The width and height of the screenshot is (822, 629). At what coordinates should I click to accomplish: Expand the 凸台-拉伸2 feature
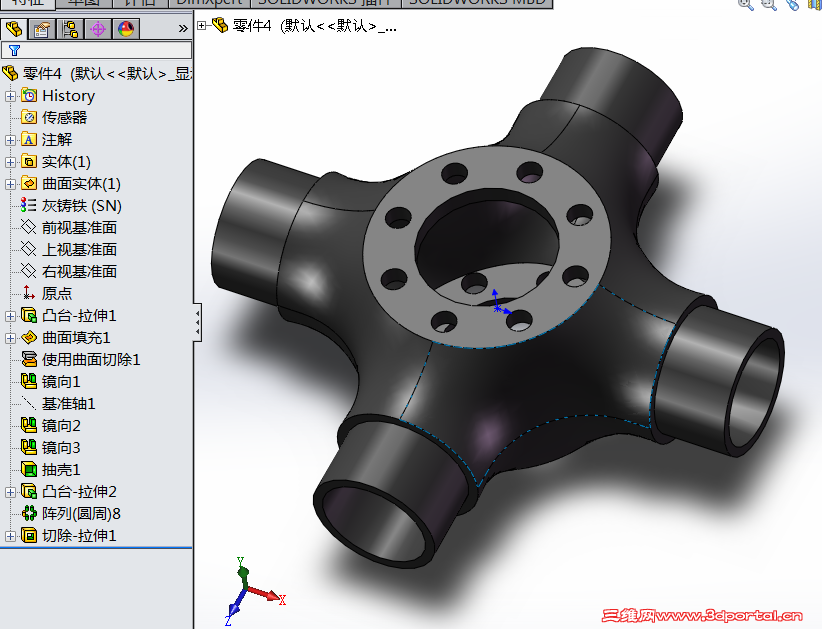pos(10,492)
